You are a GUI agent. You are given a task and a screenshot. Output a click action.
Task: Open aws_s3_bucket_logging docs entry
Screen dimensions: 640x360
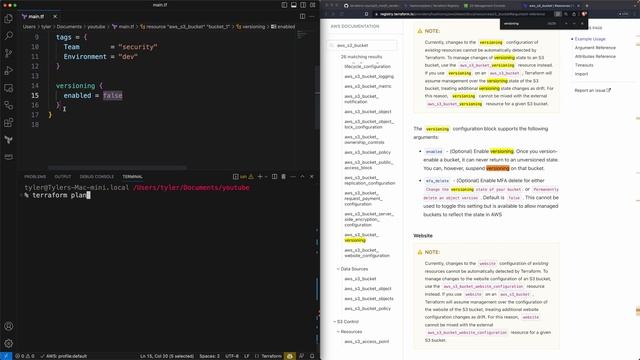pyautogui.click(x=369, y=76)
